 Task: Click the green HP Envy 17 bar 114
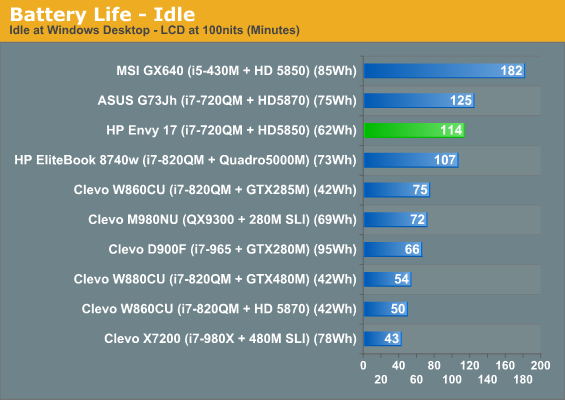(x=414, y=130)
